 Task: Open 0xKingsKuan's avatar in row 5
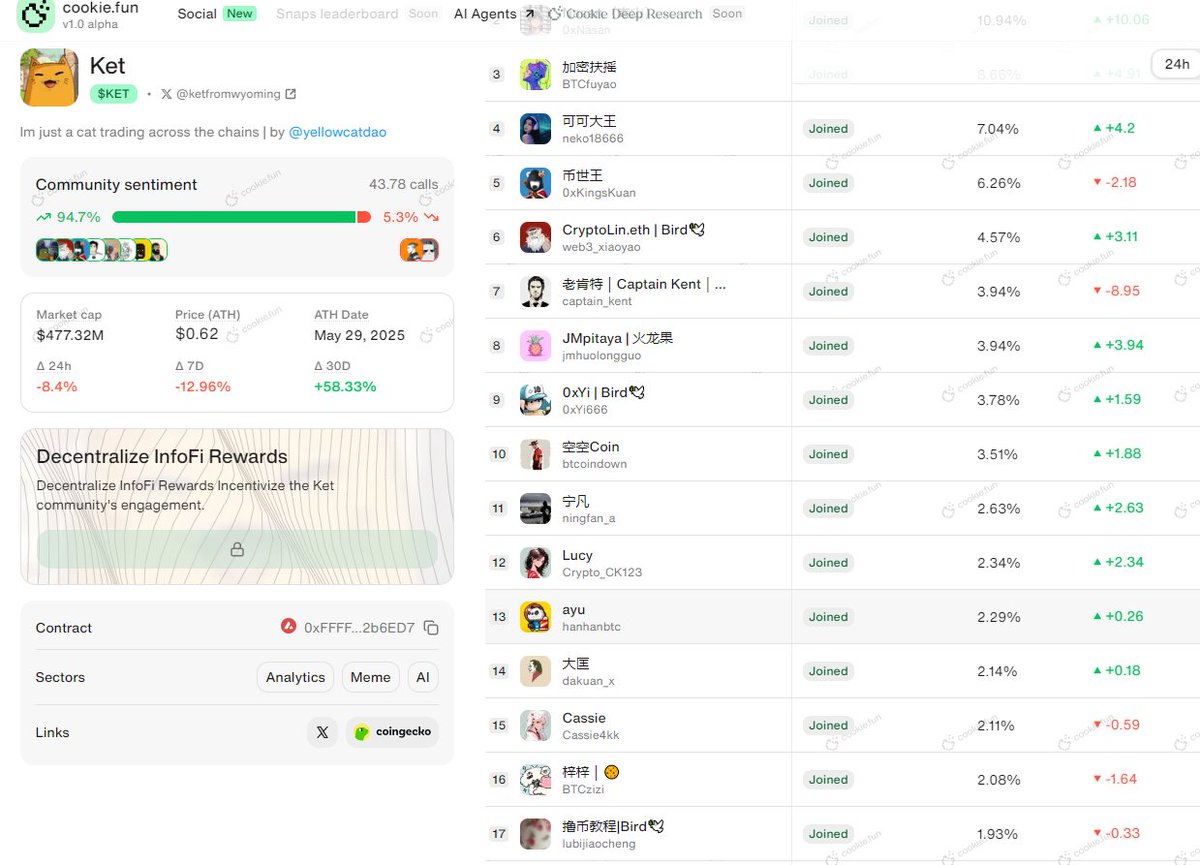click(x=536, y=183)
